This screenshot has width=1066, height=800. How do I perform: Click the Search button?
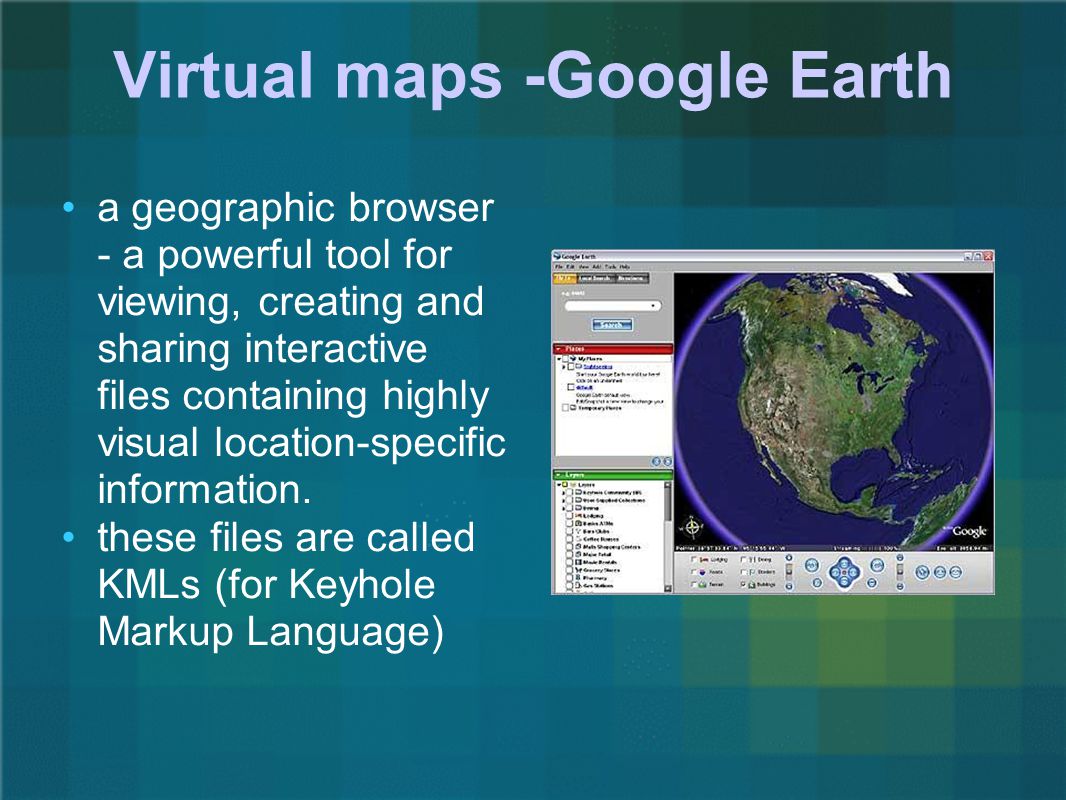[613, 325]
